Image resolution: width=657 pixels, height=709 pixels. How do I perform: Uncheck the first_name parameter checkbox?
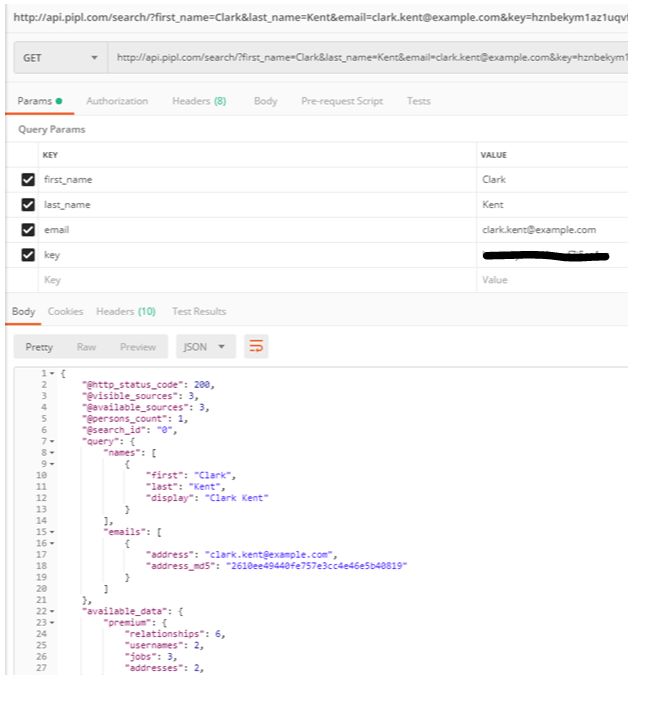pos(28,180)
